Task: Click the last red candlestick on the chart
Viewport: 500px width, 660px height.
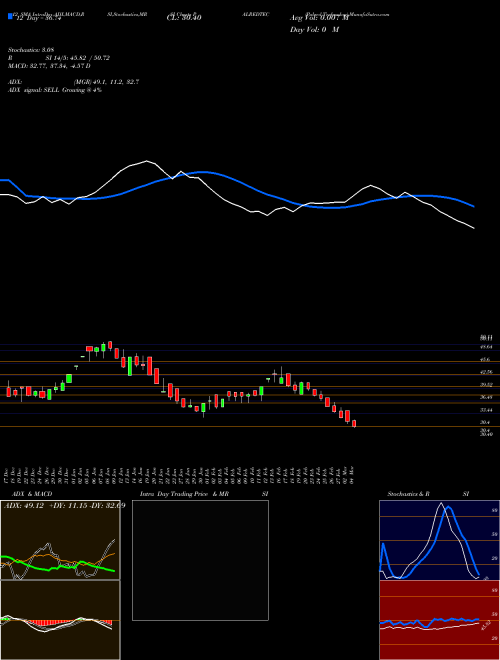Action: click(x=354, y=423)
